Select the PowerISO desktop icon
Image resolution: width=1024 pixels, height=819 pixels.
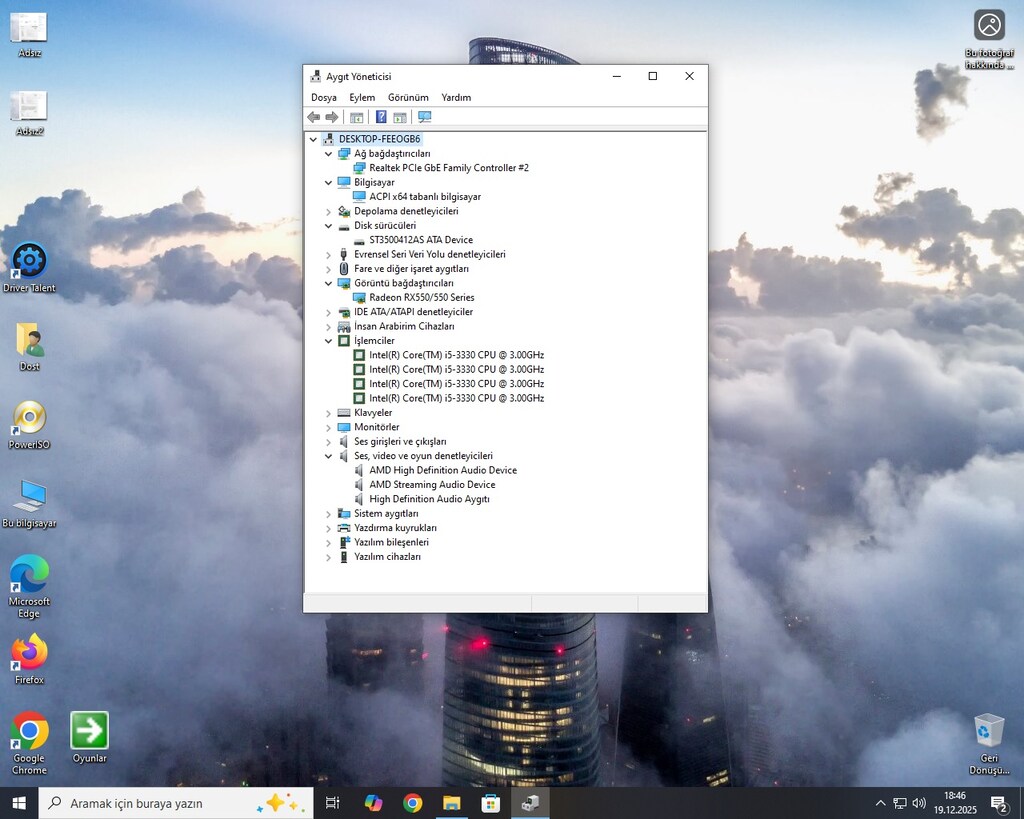[29, 425]
